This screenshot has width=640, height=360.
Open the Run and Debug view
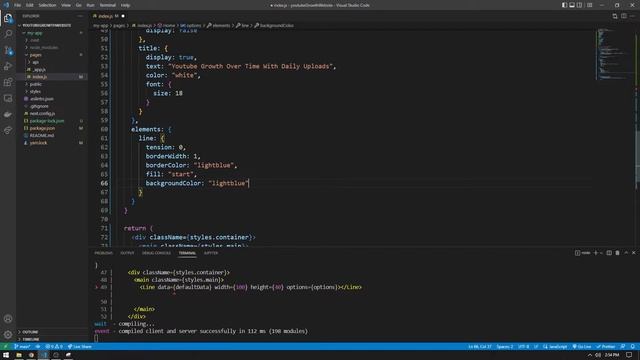tap(8, 66)
